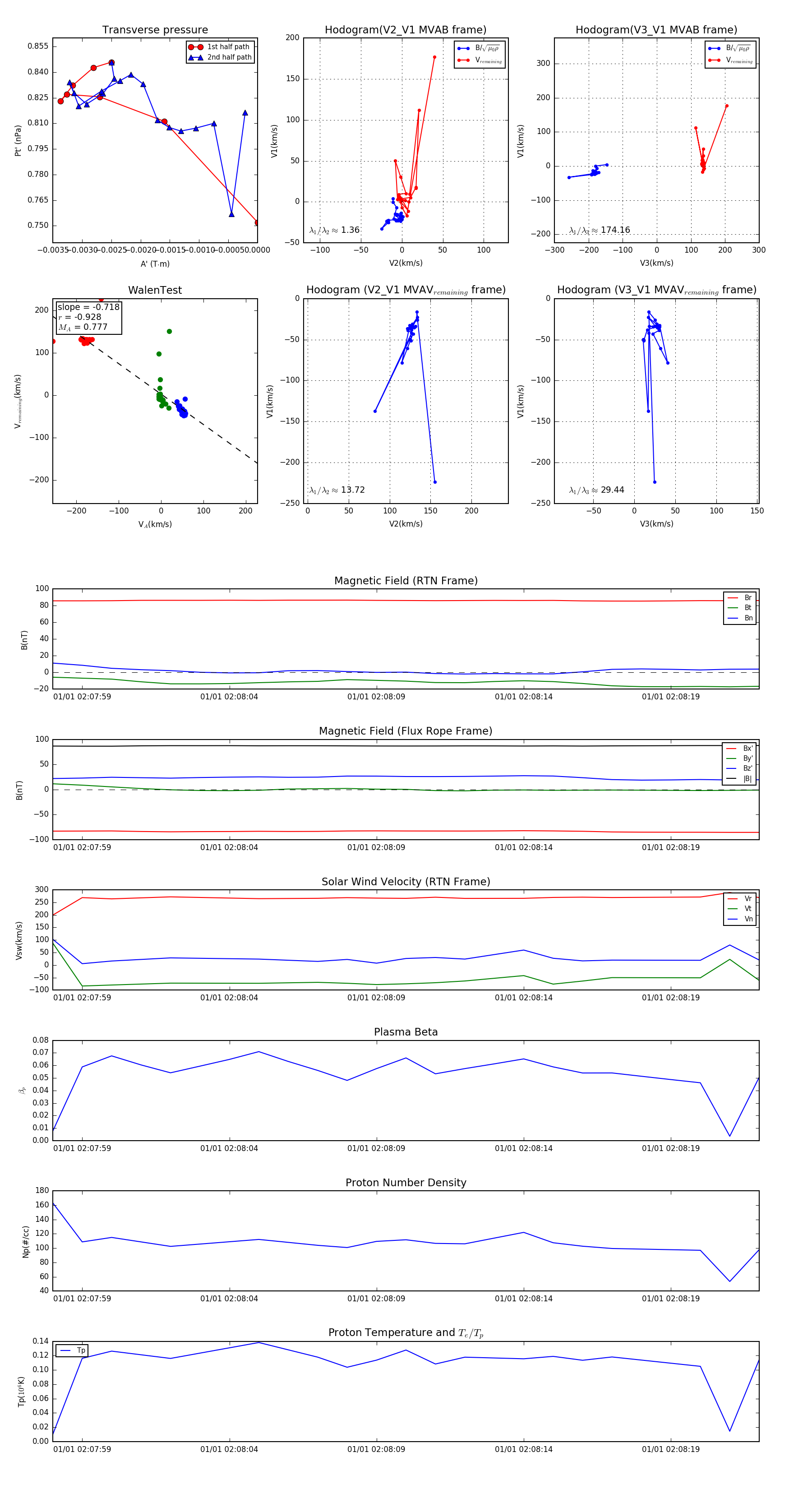Click the Bx' legend entry in Flux Rope plot
The height and width of the screenshot is (1489, 812).
point(739,748)
